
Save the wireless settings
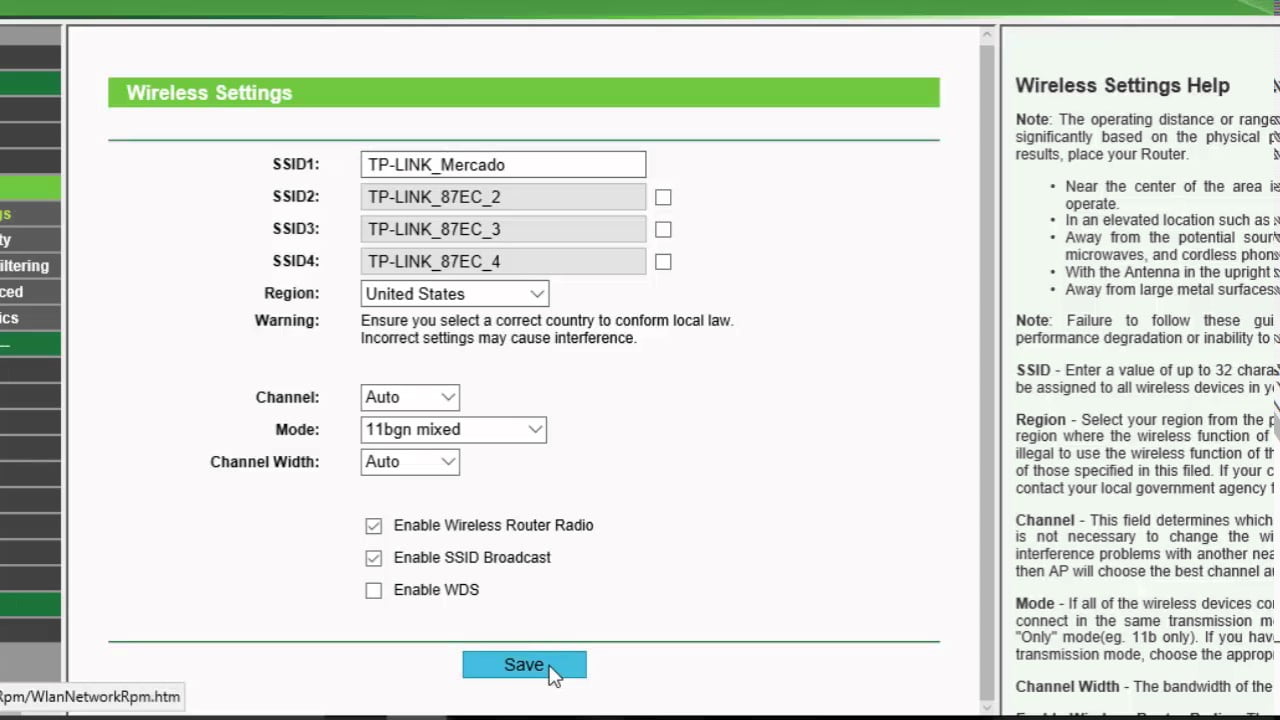pos(524,665)
